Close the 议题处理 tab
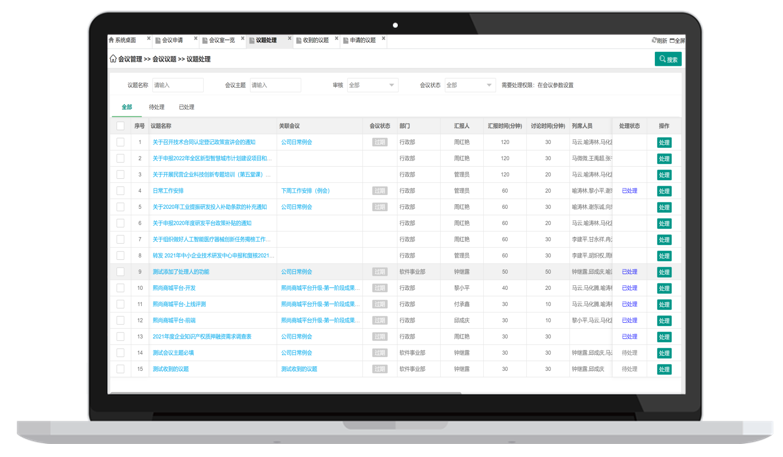This screenshot has width=783, height=457. pyautogui.click(x=289, y=38)
